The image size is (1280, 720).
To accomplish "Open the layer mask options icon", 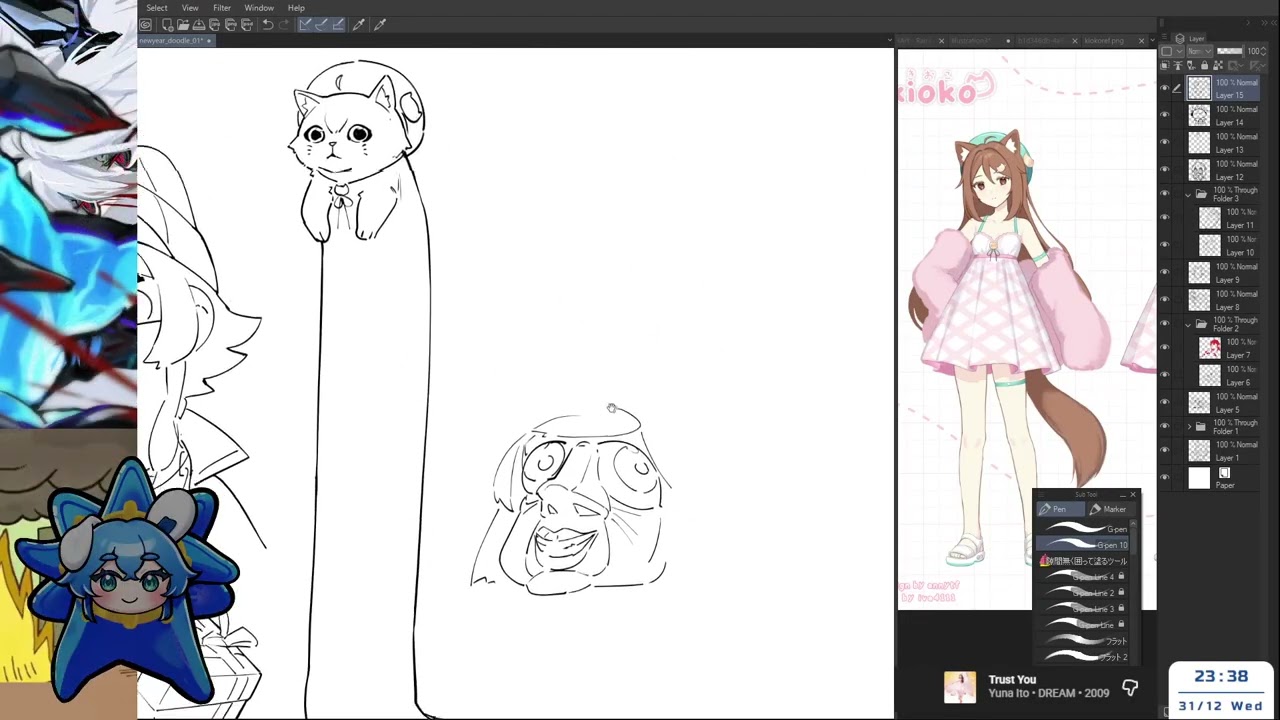I will pos(1235,65).
